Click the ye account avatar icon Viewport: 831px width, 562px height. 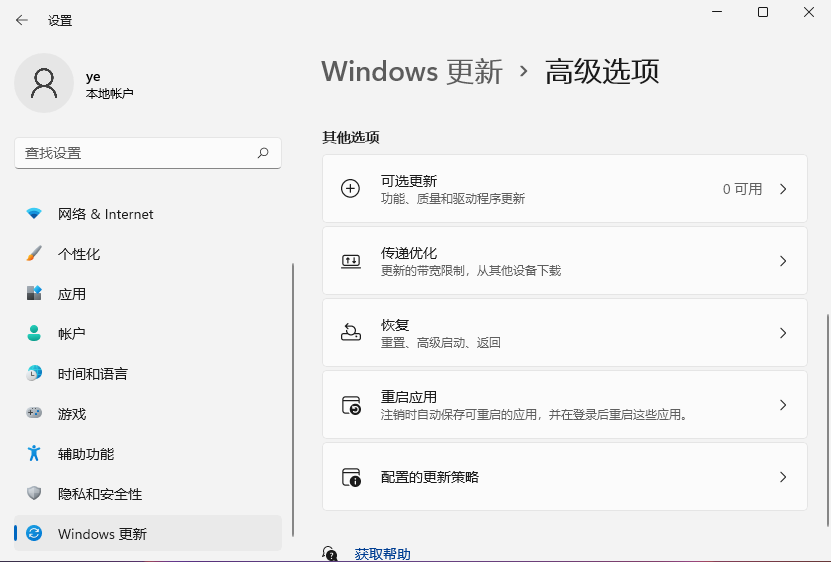point(44,83)
